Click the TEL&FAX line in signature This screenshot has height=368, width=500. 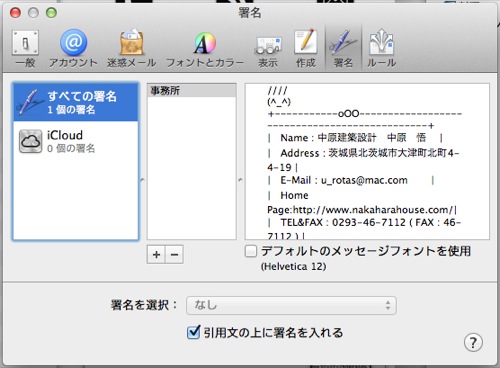pyautogui.click(x=364, y=222)
